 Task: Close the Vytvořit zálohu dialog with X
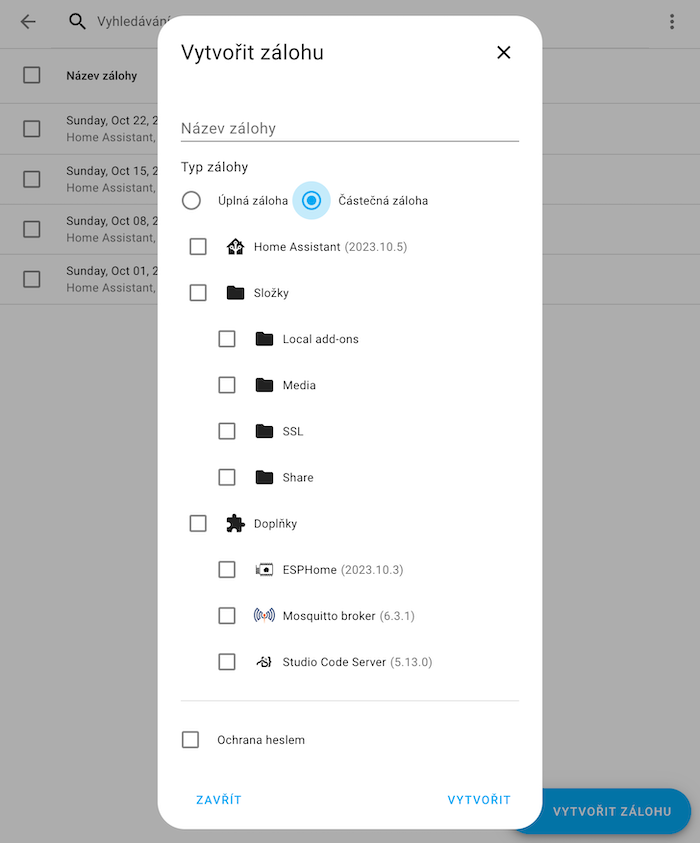click(504, 53)
